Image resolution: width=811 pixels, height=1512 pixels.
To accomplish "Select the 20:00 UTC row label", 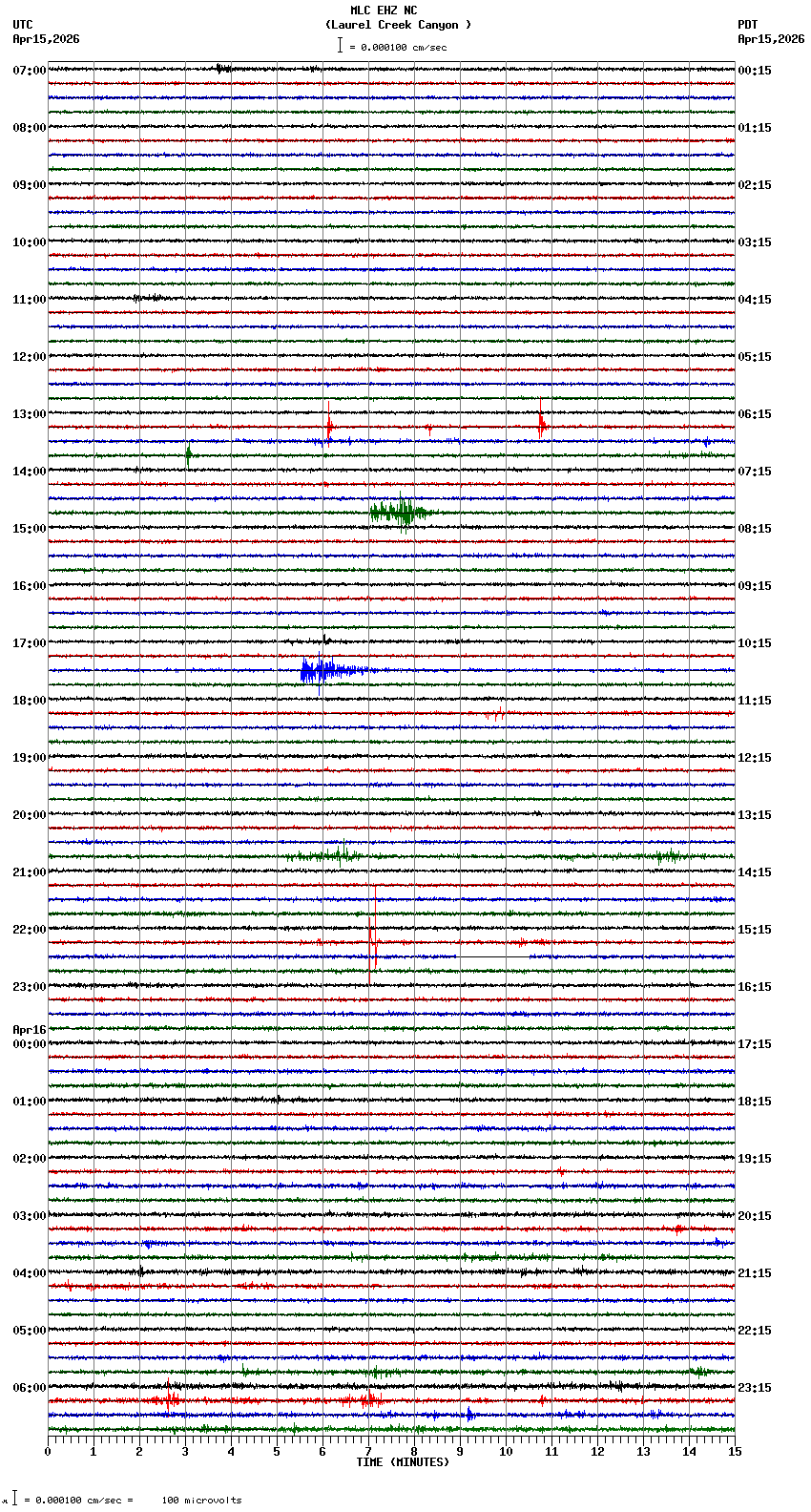I will [x=30, y=815].
